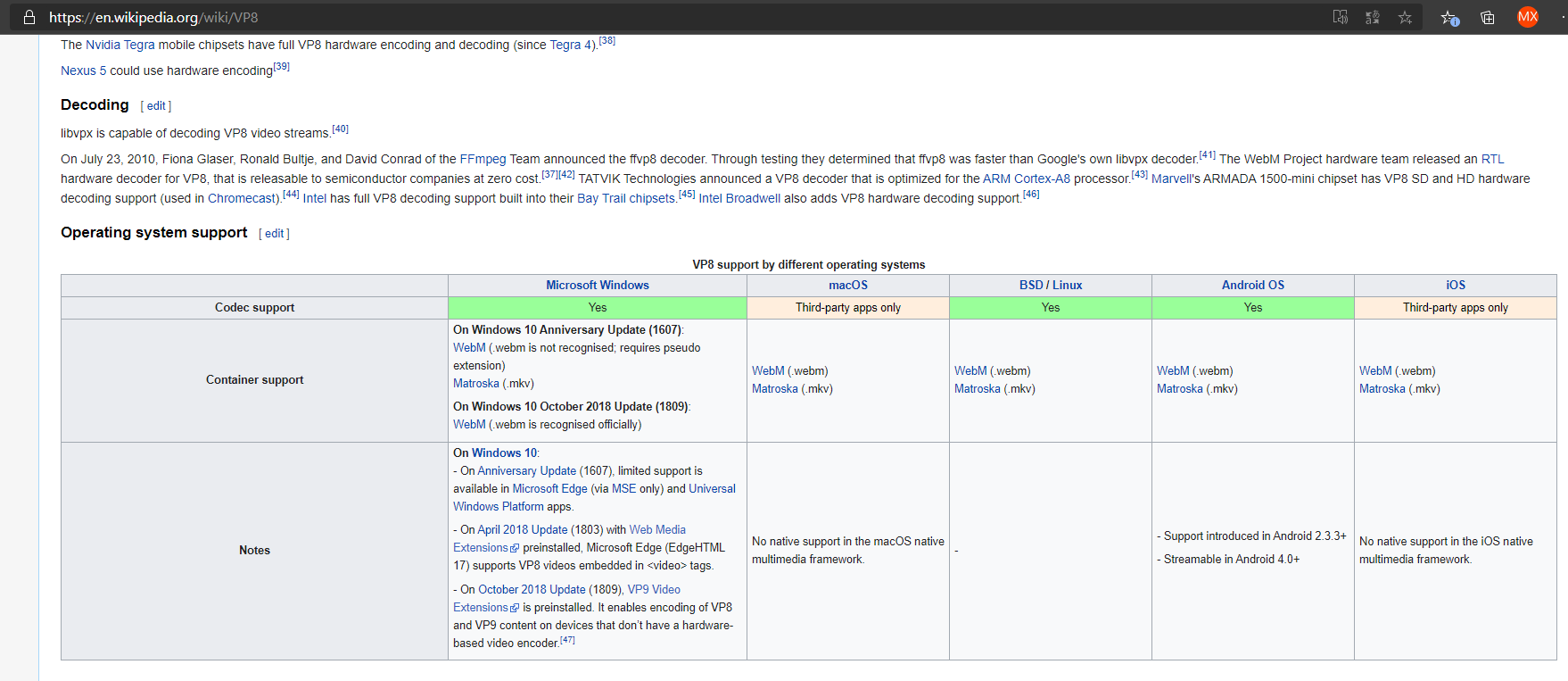Select 'Third-party apps only' cell under iOS

[x=1456, y=308]
